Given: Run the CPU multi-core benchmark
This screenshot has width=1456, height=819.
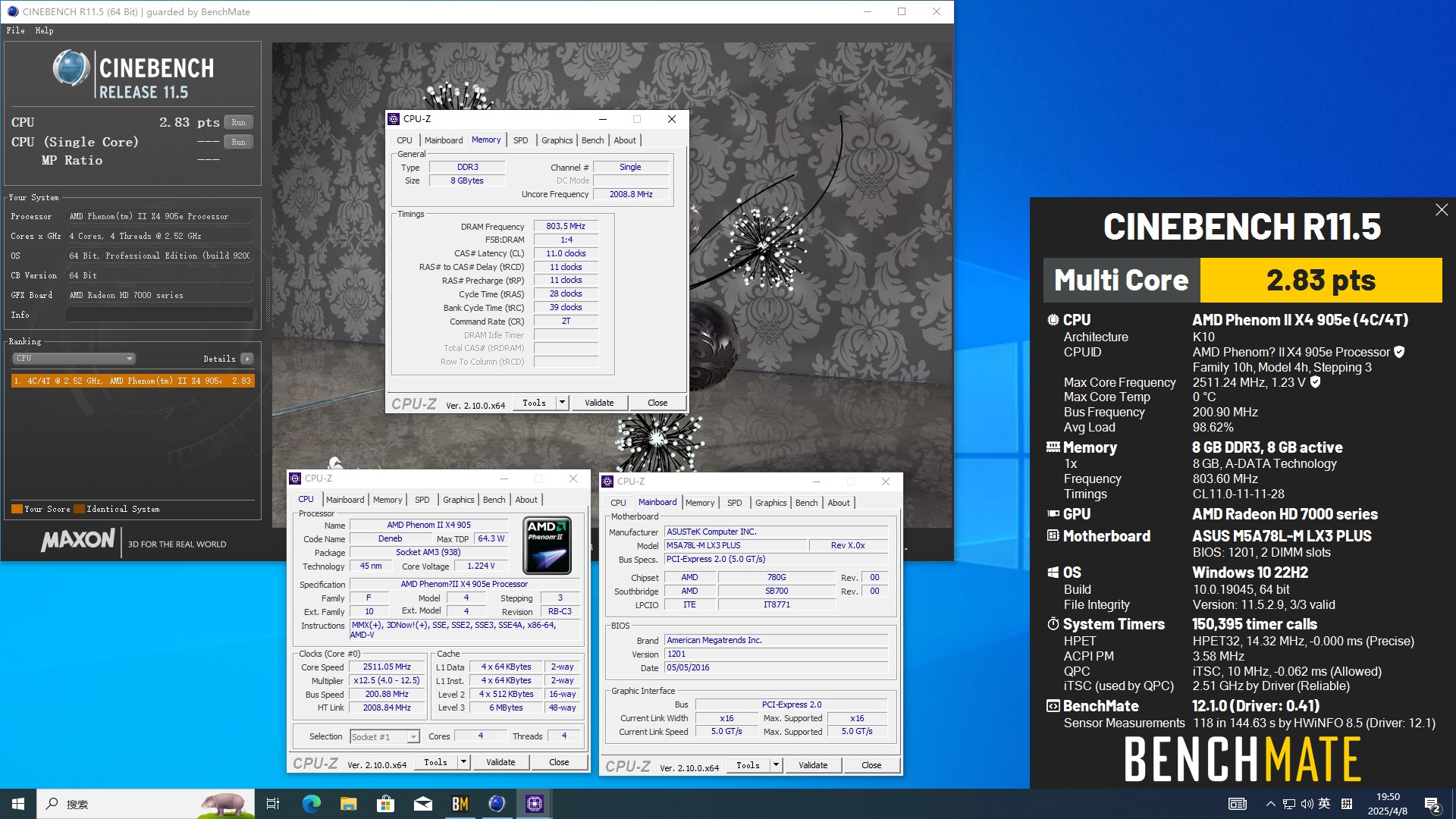Looking at the screenshot, I should [x=238, y=122].
